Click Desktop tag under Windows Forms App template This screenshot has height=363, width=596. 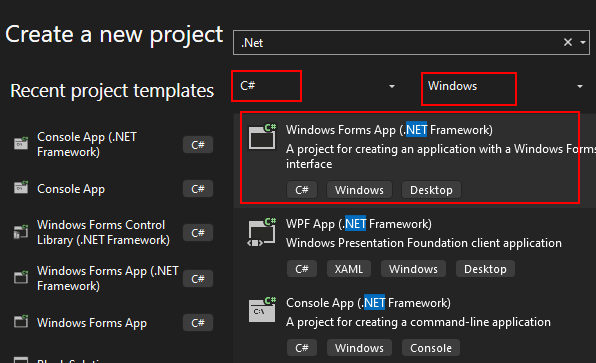431,190
